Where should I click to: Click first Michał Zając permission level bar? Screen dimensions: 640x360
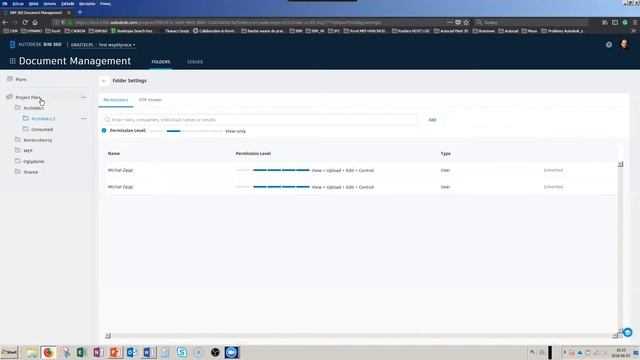[273, 170]
